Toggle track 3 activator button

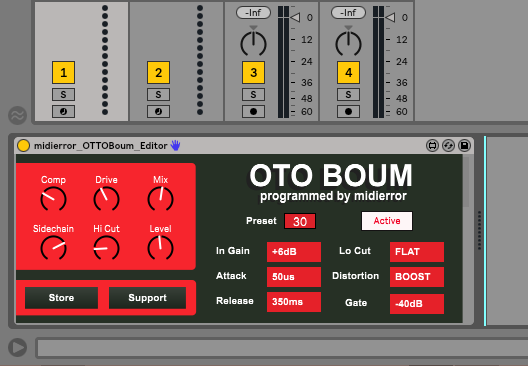253,72
